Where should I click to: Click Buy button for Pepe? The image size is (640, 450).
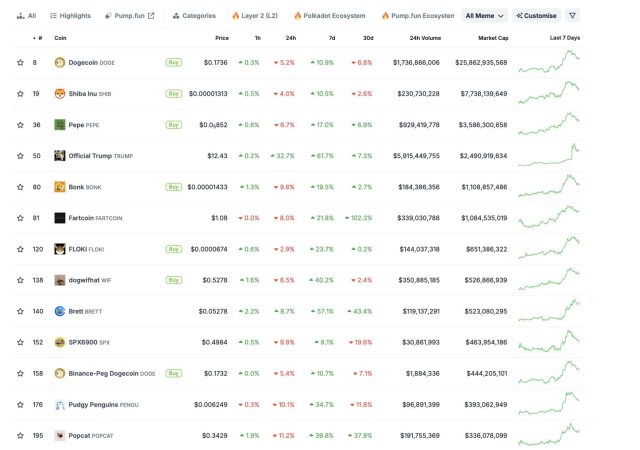click(x=173, y=125)
